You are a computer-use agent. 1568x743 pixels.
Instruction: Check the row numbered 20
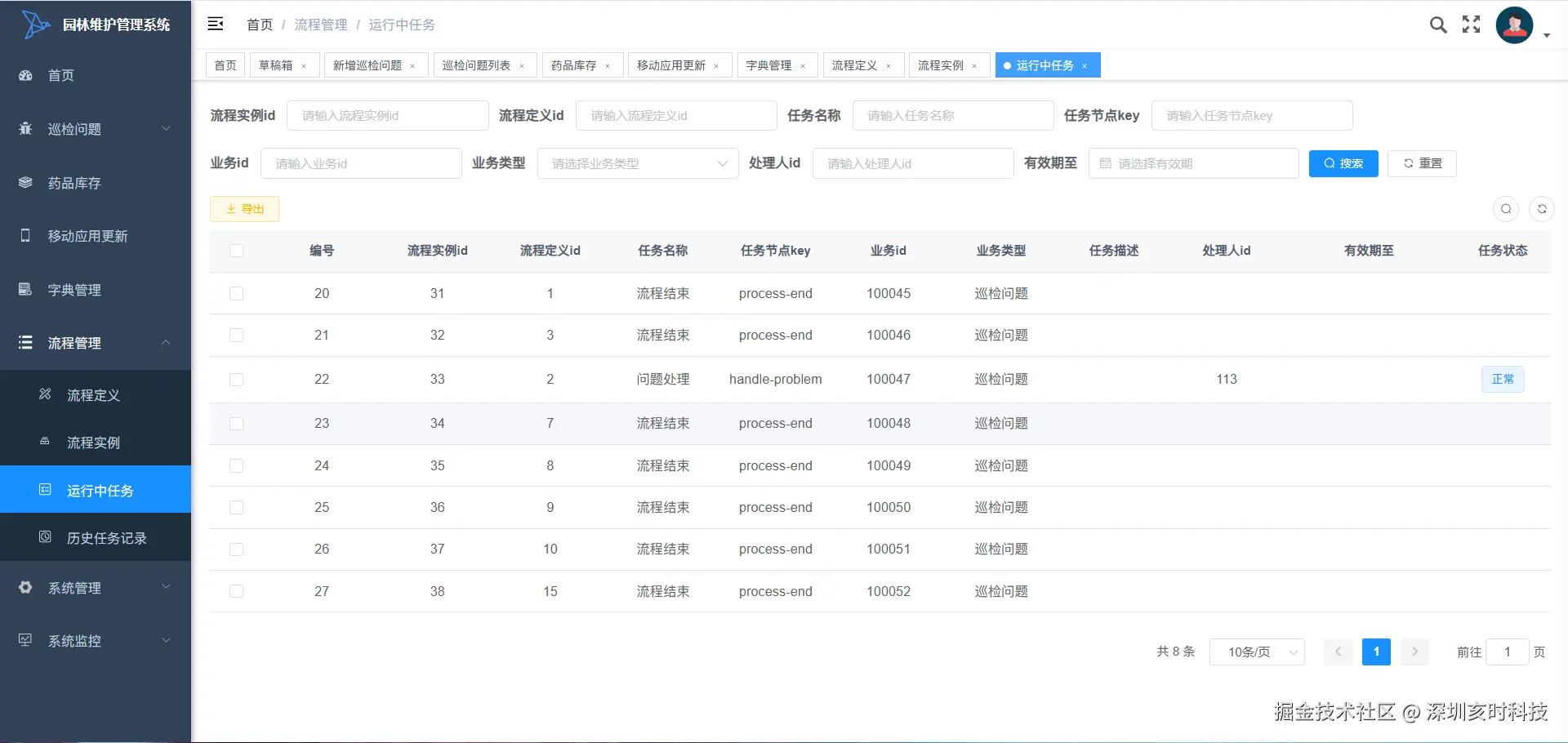[236, 293]
